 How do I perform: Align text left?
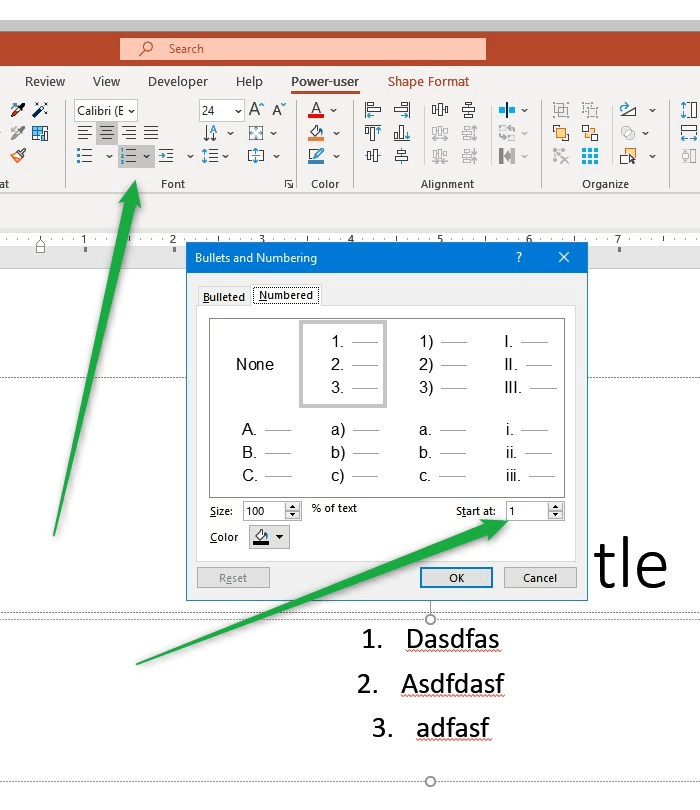point(85,133)
